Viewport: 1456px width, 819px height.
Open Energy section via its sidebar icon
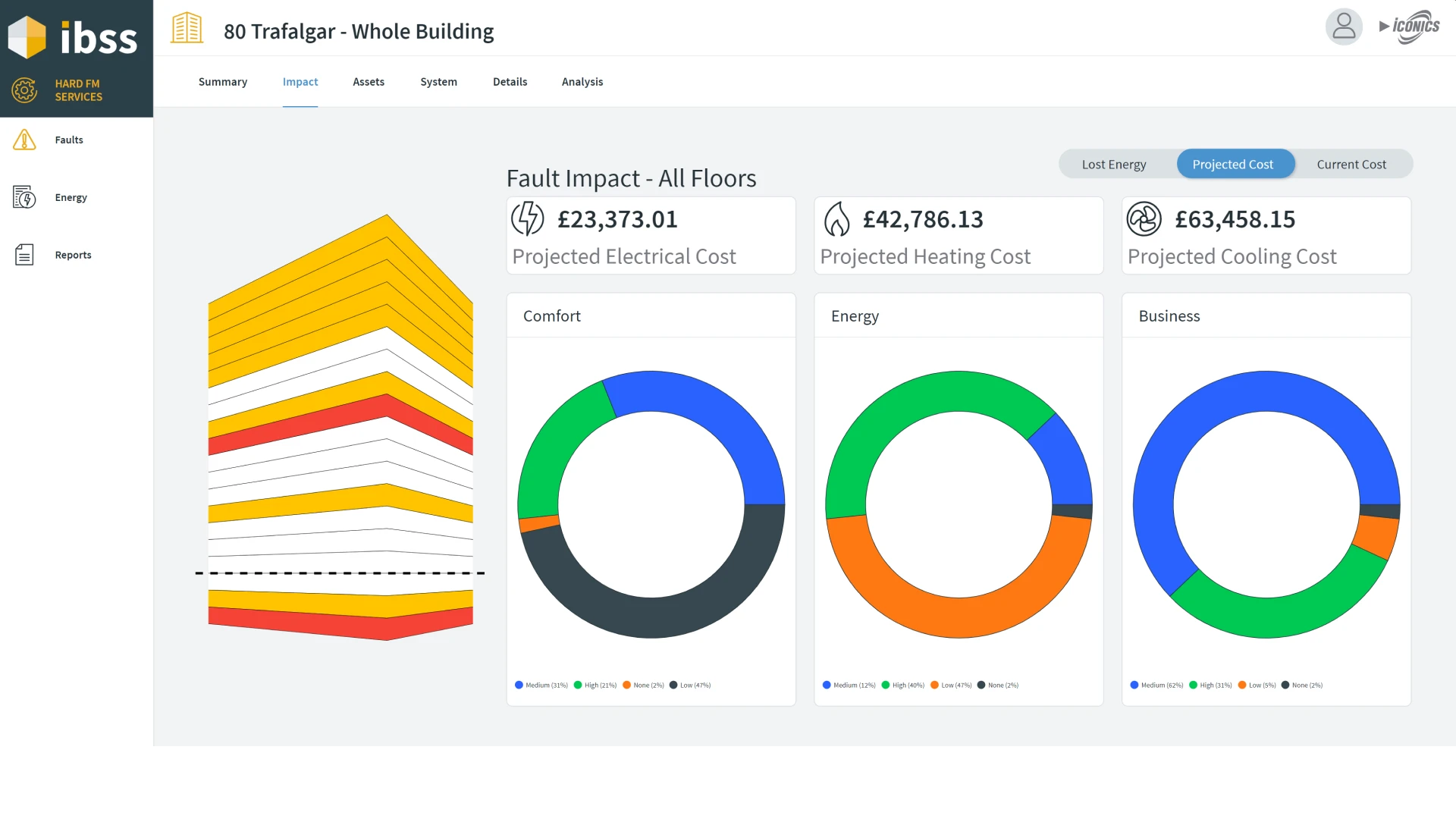point(24,197)
